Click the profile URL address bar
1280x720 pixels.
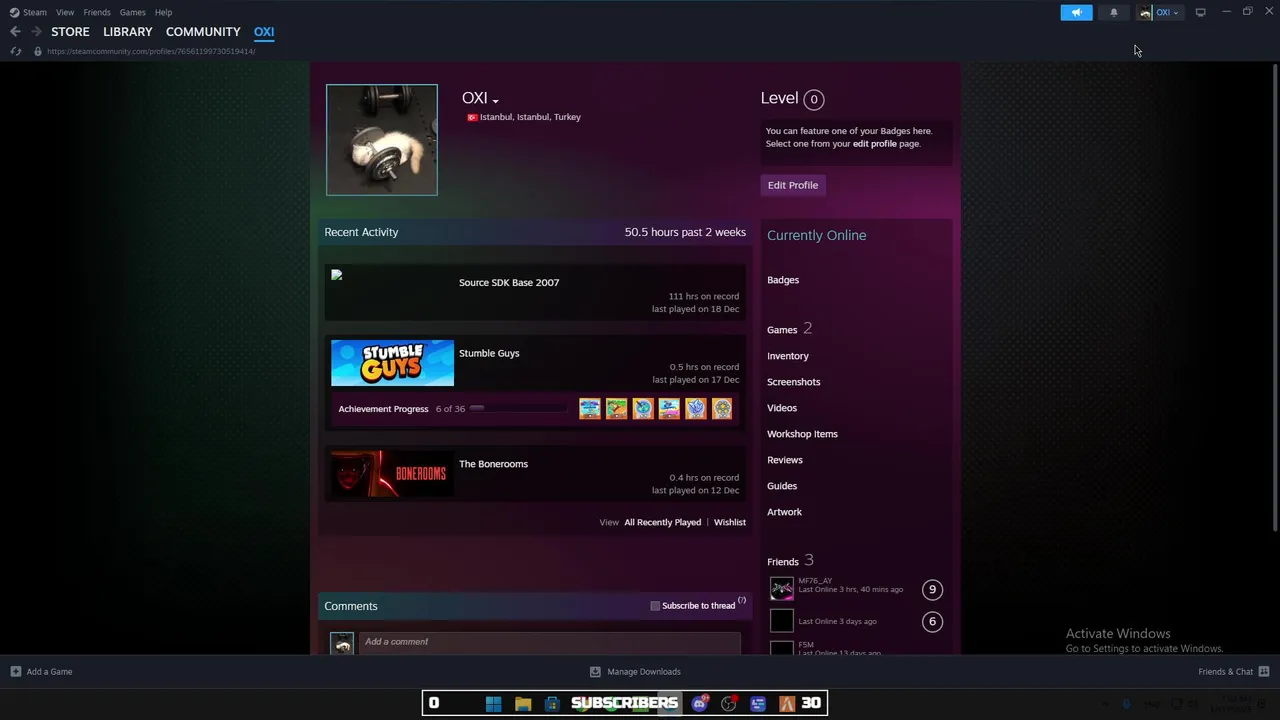tap(150, 51)
